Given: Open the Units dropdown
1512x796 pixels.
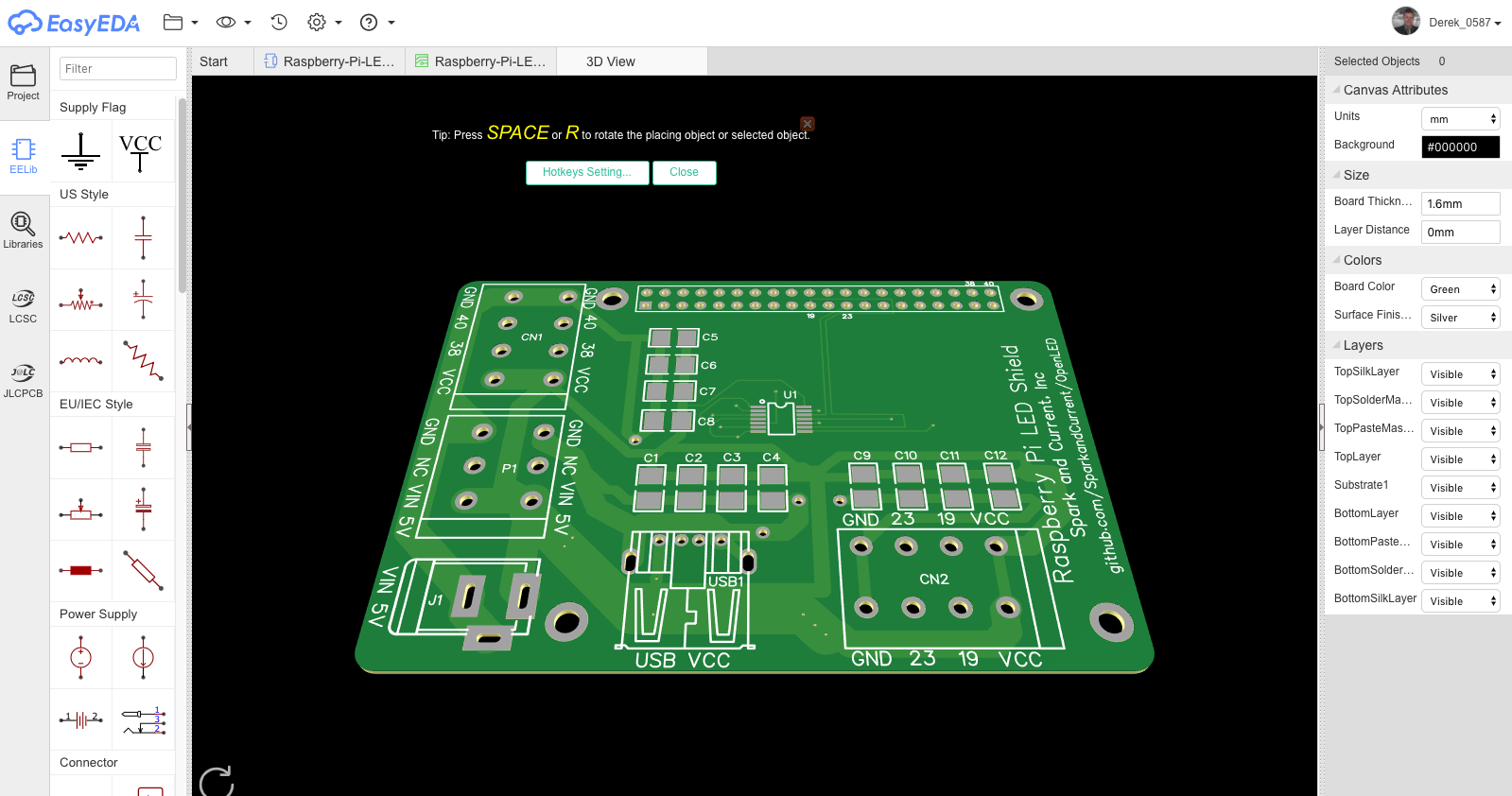Looking at the screenshot, I should point(1460,118).
